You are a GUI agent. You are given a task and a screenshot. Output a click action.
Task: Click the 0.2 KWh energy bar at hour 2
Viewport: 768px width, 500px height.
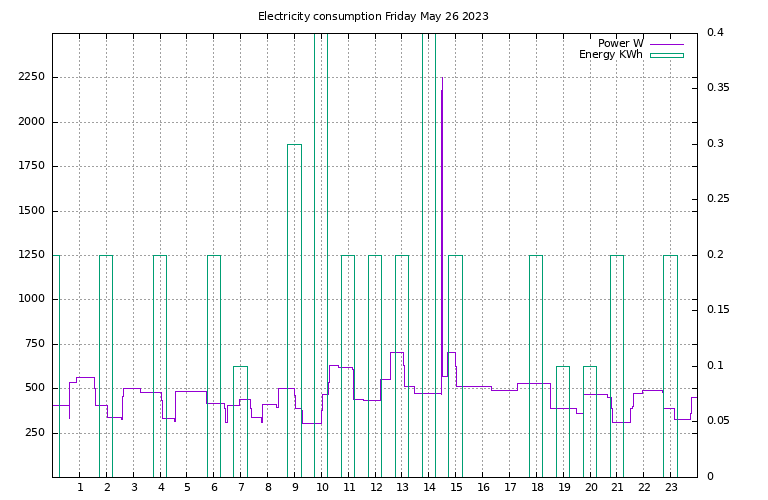pos(106,366)
